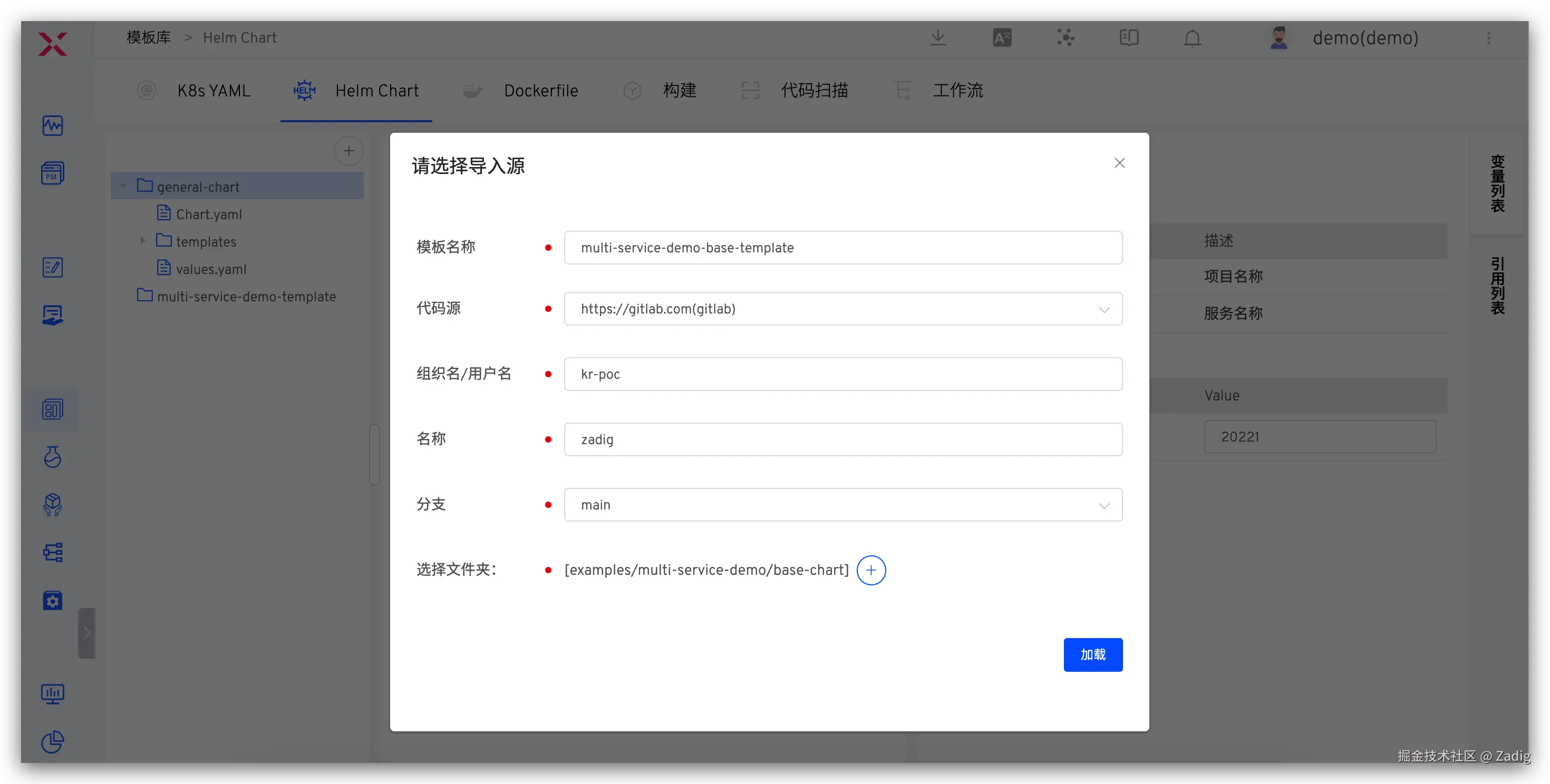This screenshot has width=1550, height=784.
Task: Select multi-service-demo-template in tree
Action: point(246,297)
